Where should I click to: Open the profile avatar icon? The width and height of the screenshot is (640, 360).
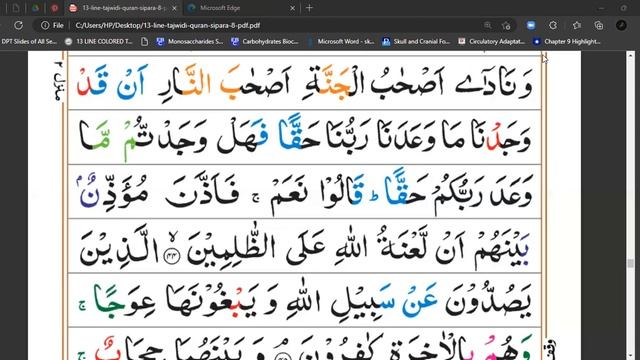click(621, 25)
